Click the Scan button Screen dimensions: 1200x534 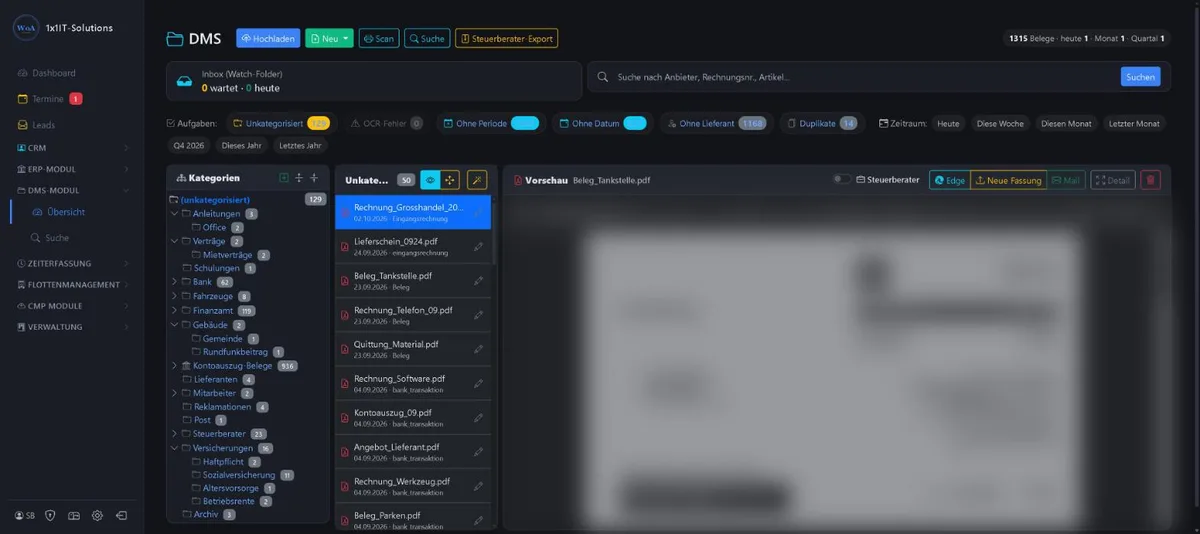[x=378, y=38]
